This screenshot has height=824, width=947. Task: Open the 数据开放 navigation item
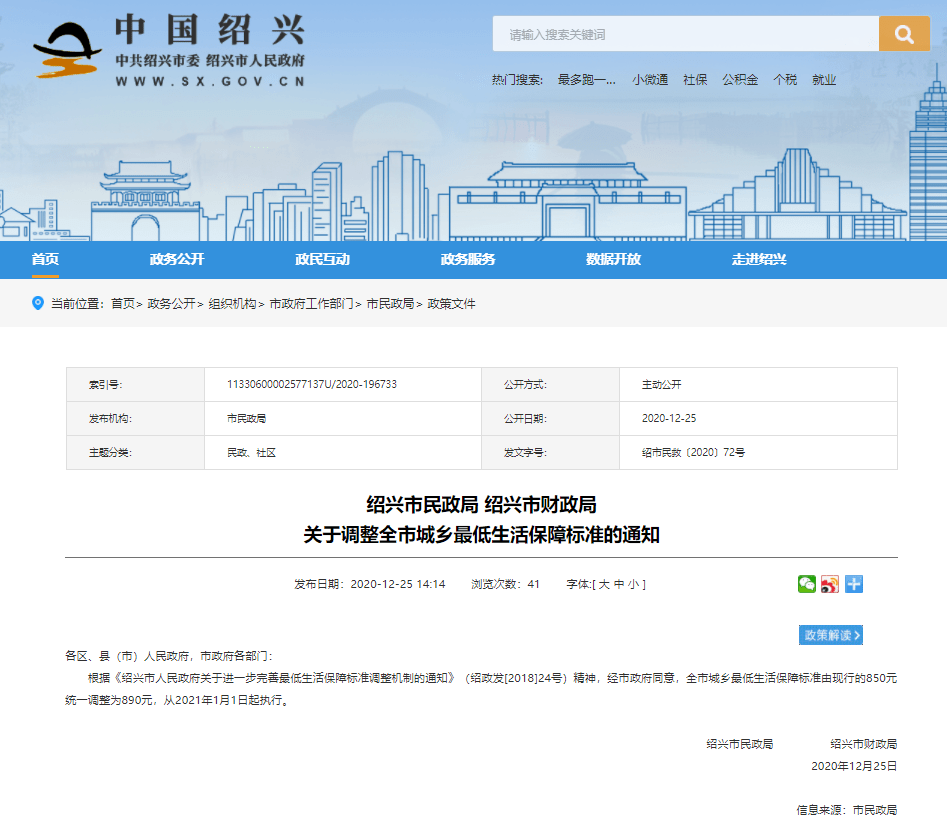point(613,260)
